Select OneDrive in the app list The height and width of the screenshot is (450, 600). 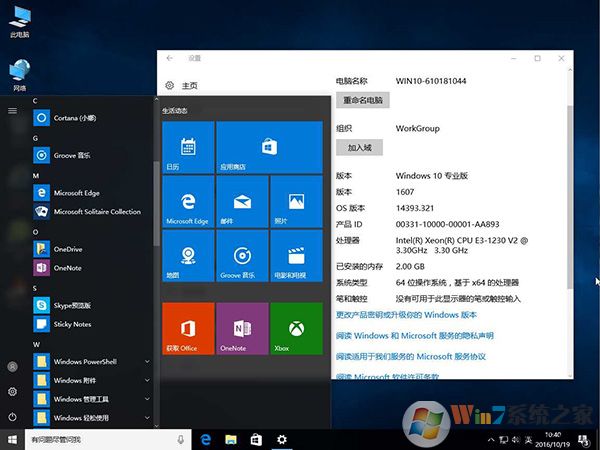pos(68,248)
